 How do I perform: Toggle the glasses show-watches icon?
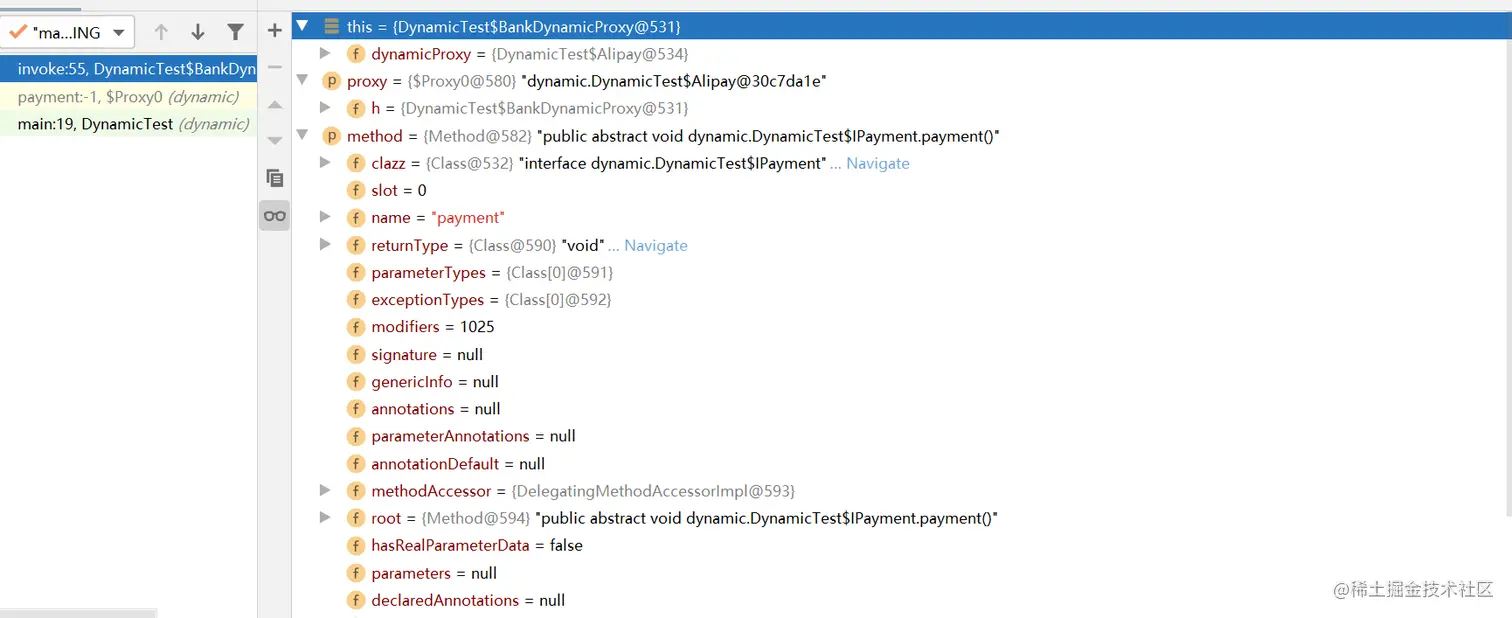click(275, 216)
